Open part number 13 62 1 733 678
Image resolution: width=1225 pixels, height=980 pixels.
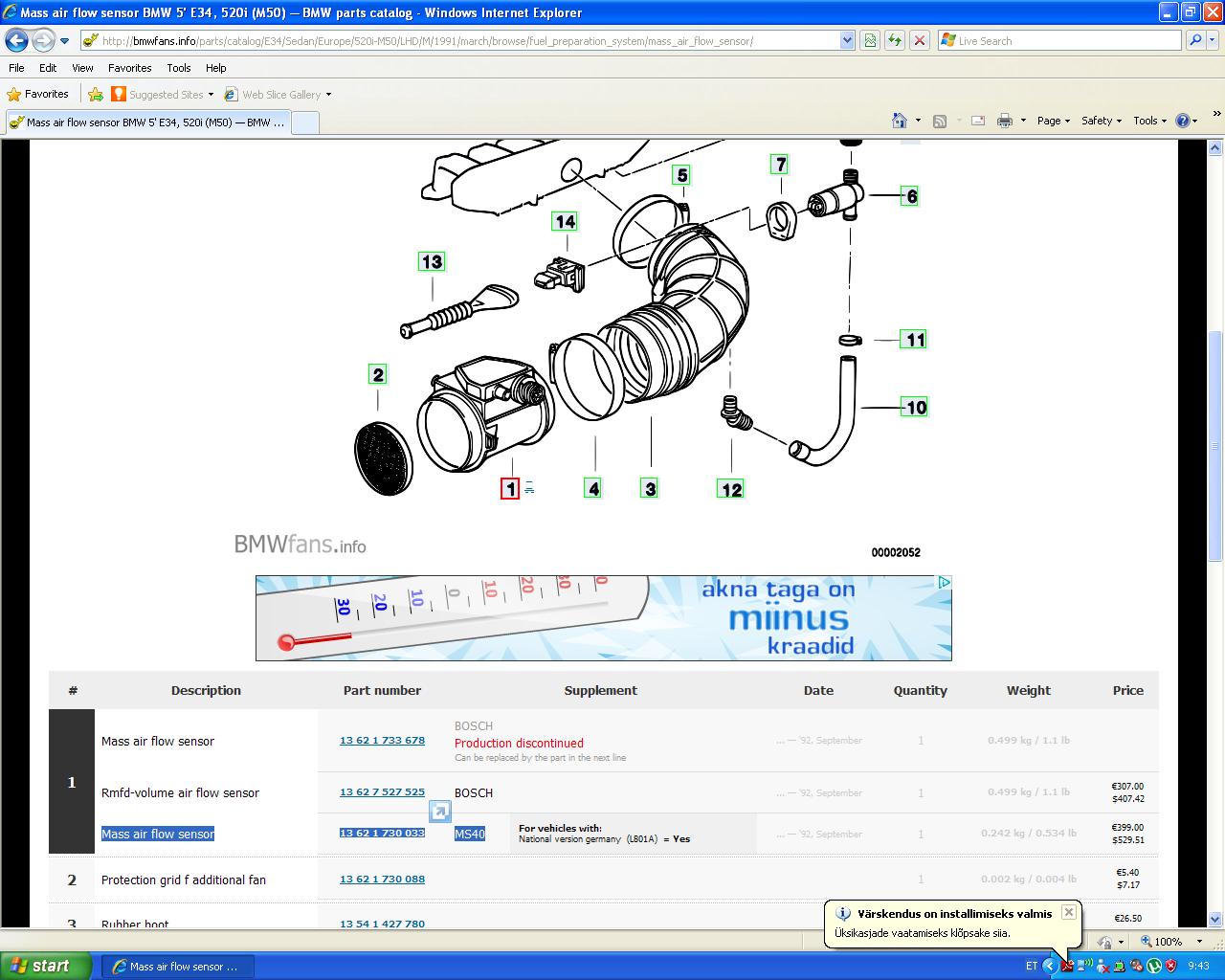382,741
